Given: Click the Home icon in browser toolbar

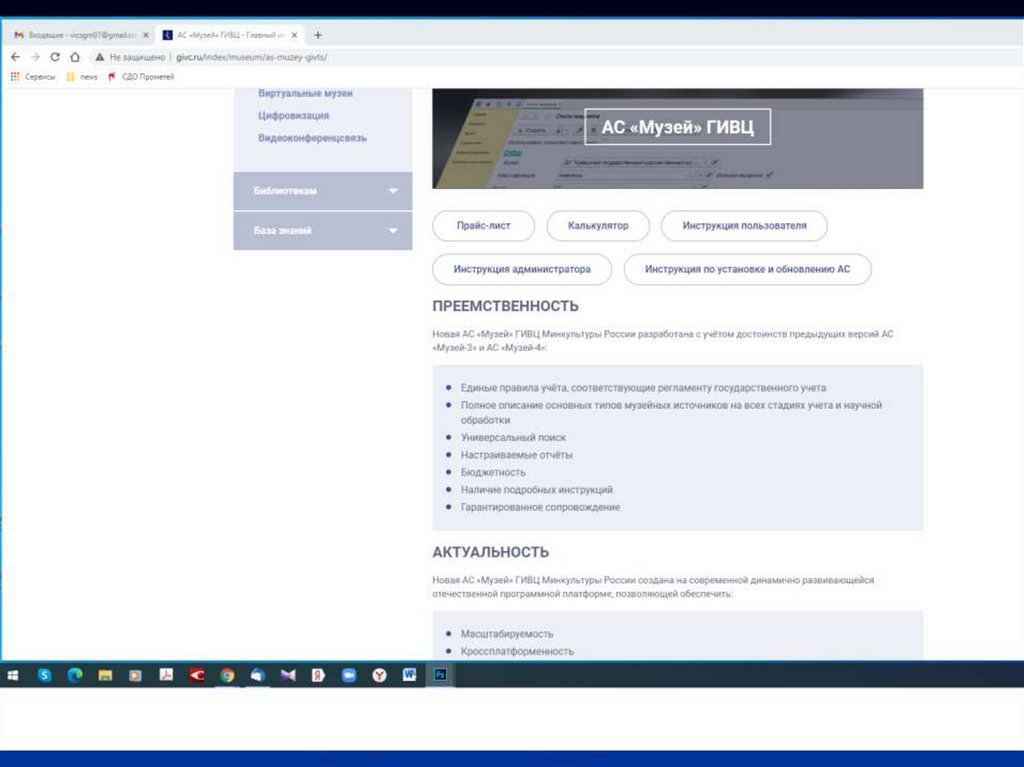Looking at the screenshot, I should click(x=75, y=57).
